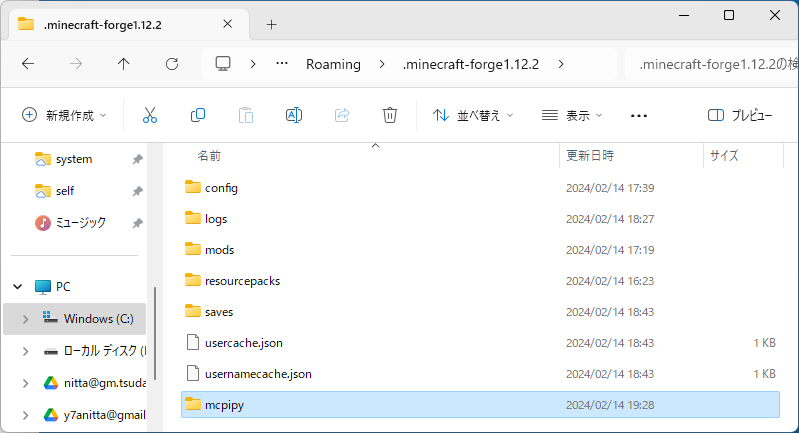
Task: Click the Rename icon in toolbar
Action: [294, 115]
